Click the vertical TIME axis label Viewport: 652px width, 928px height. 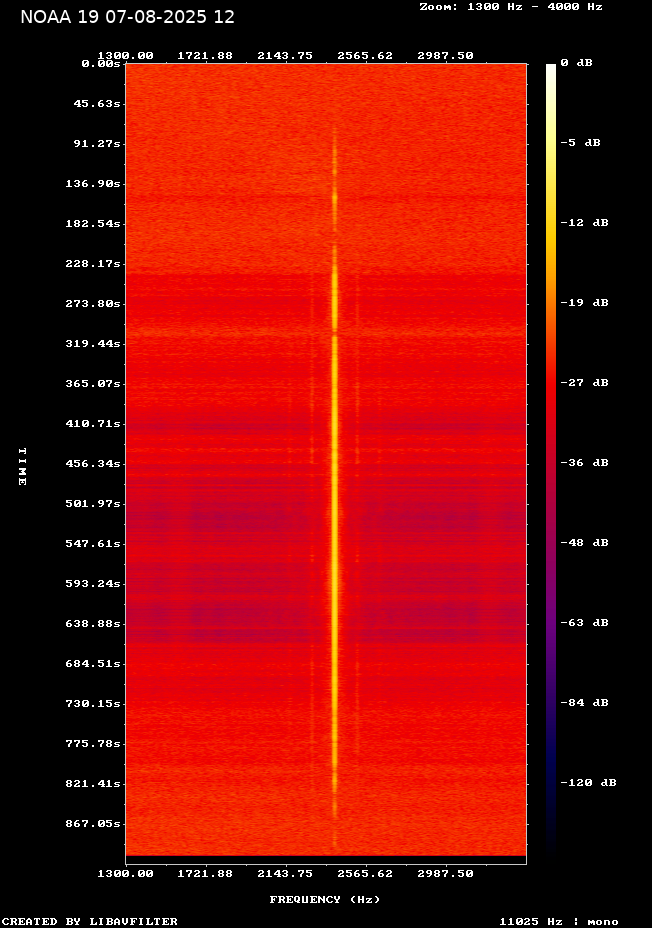21,466
